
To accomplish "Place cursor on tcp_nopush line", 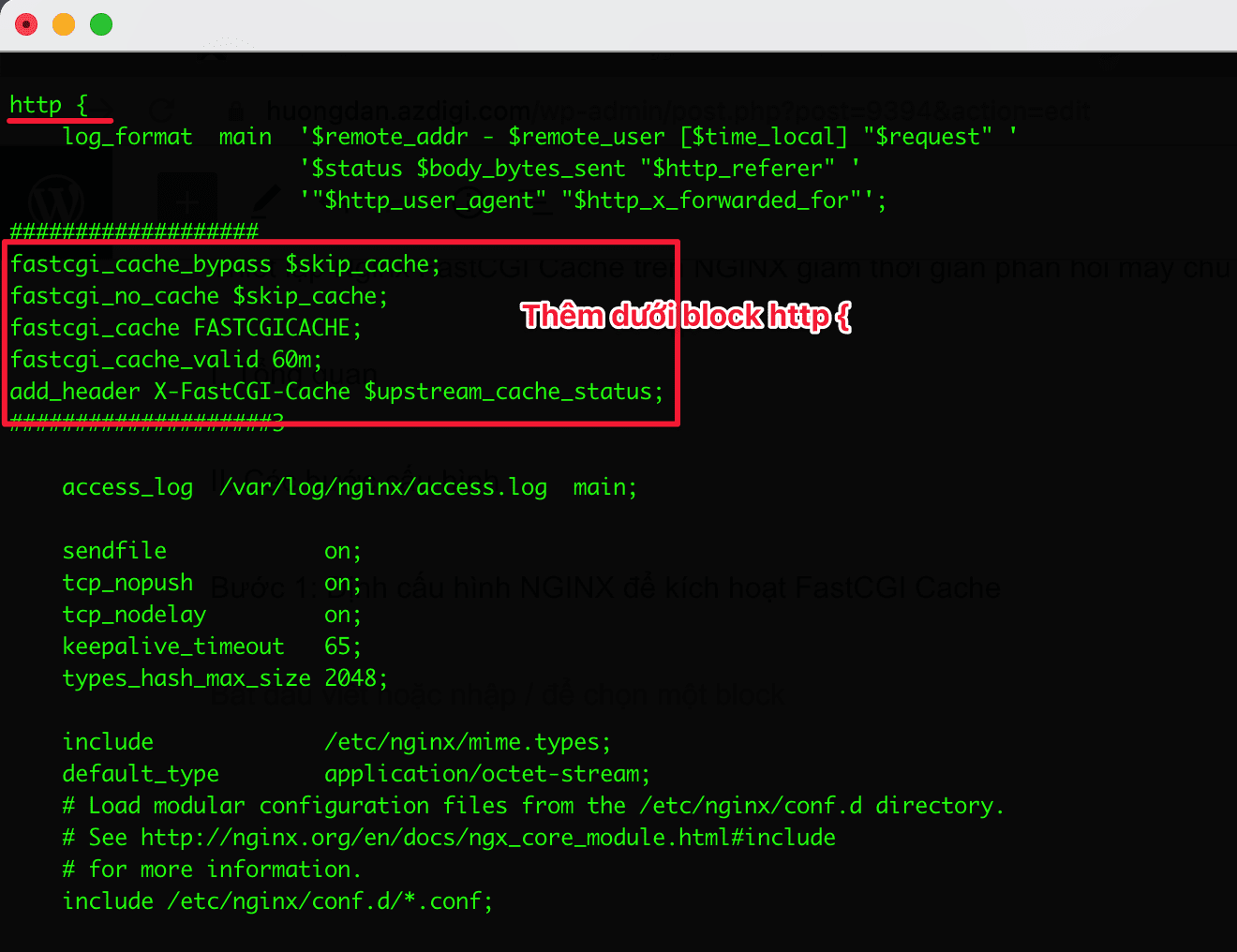I will pos(127,583).
